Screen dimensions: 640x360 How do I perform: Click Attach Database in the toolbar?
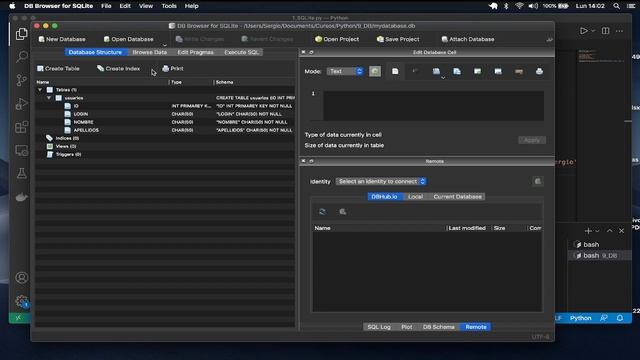[x=468, y=39]
